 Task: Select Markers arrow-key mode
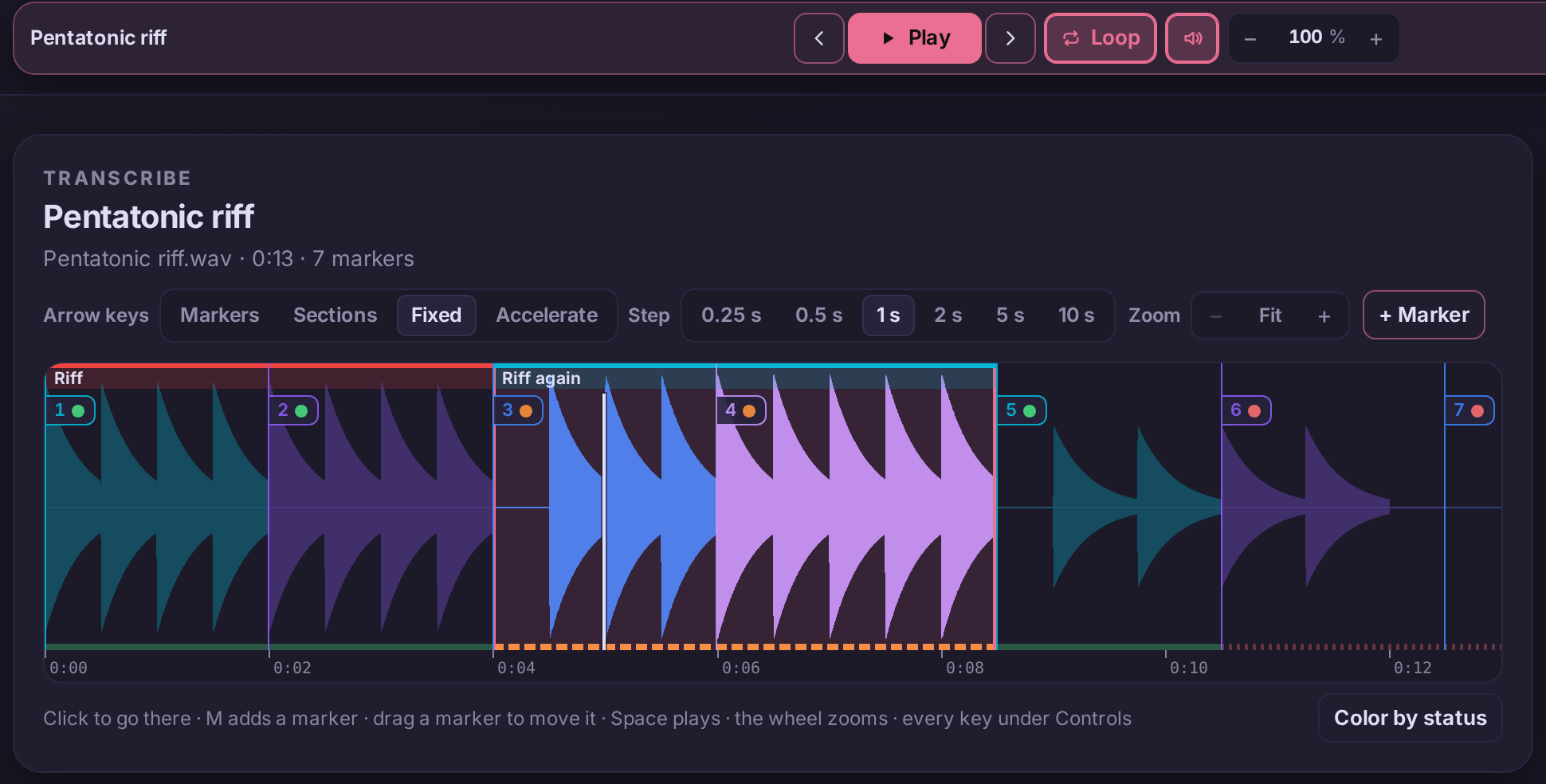[220, 316]
